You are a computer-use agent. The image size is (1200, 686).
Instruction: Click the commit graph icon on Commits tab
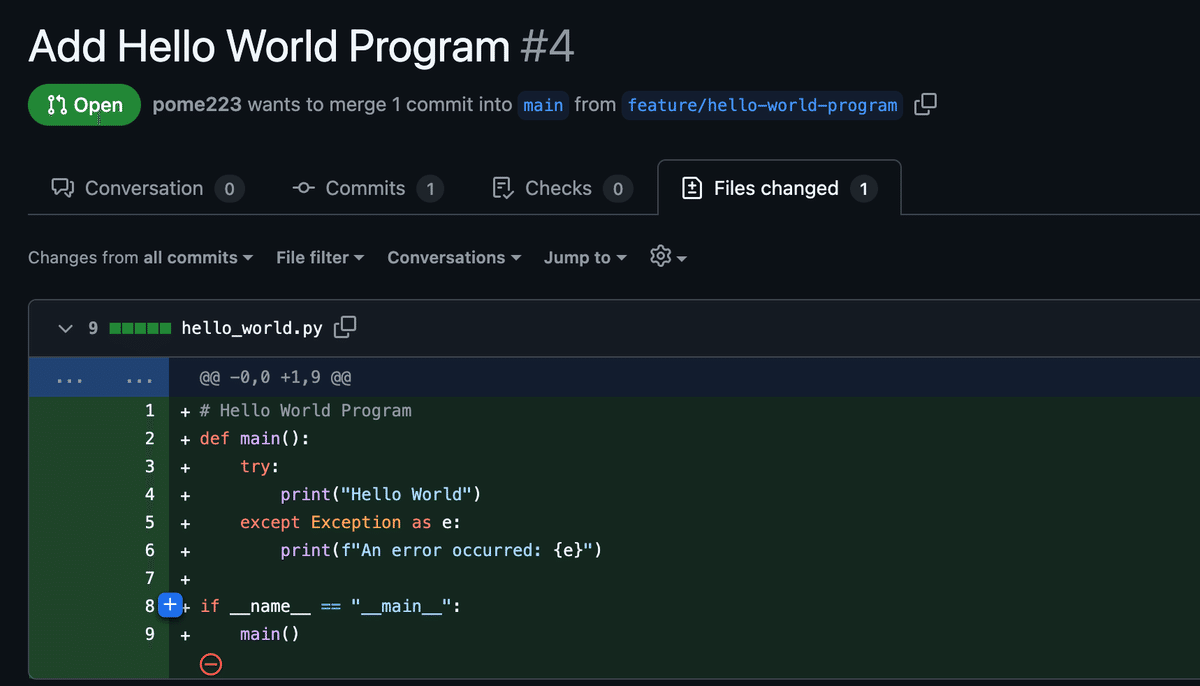point(303,187)
